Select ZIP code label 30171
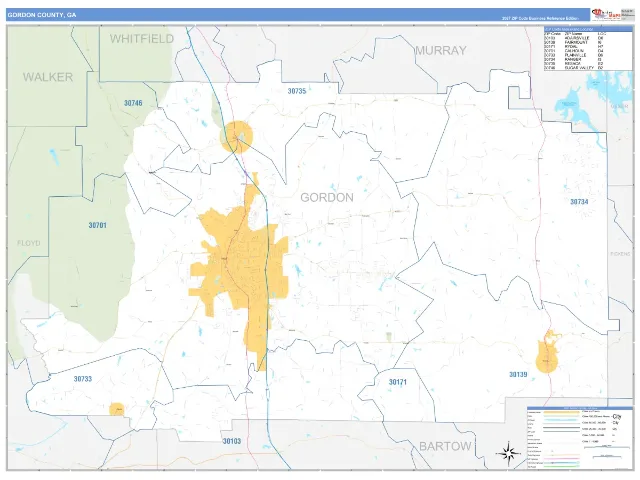This screenshot has width=640, height=480. point(398,382)
